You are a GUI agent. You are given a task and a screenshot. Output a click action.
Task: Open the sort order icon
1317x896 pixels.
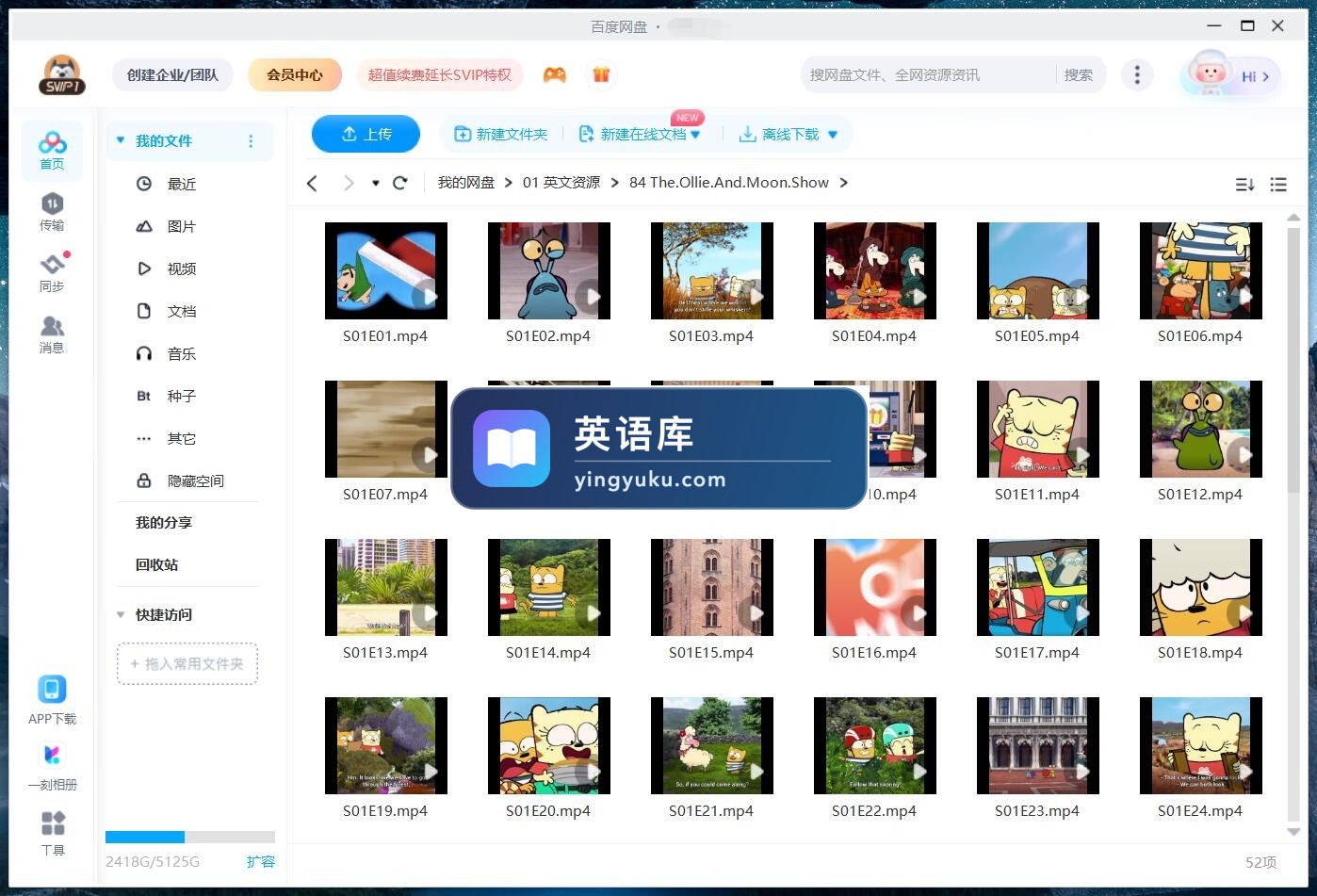pos(1244,185)
